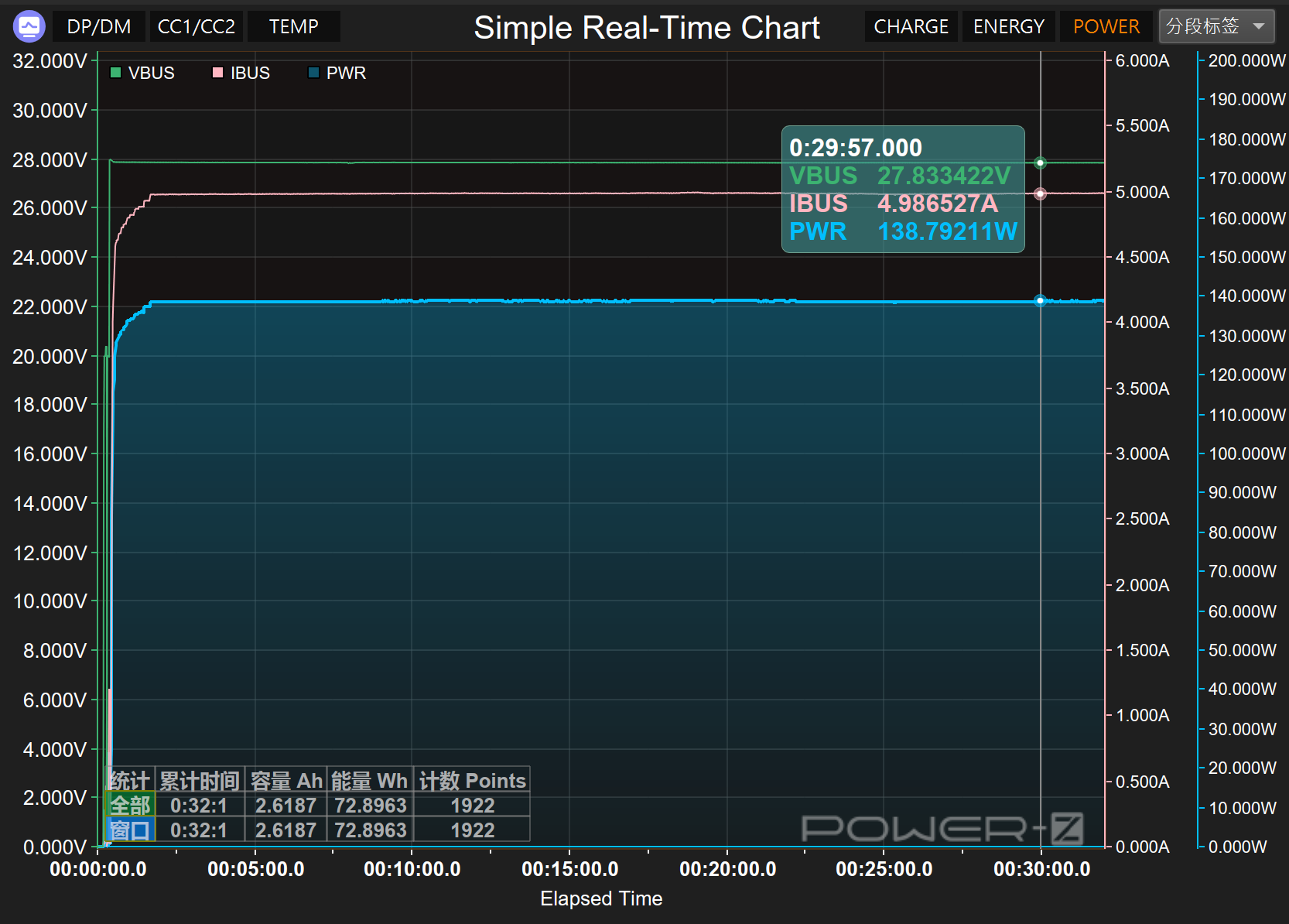This screenshot has width=1289, height=924.
Task: Click the 00:15:00.0 time axis label
Action: (570, 869)
